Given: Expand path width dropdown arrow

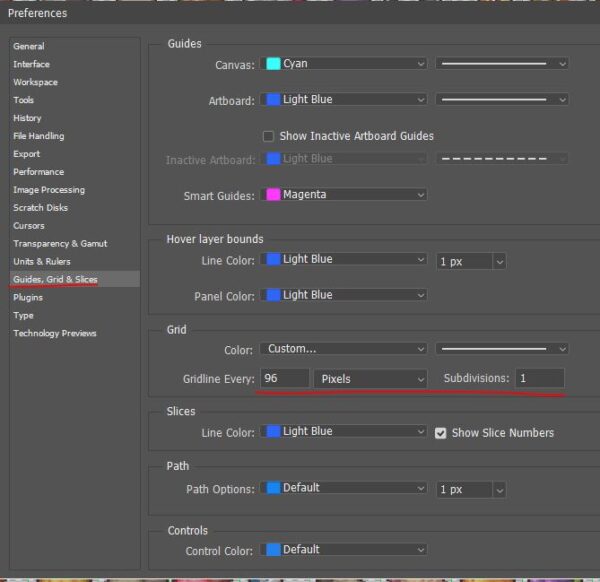Looking at the screenshot, I should coord(499,490).
